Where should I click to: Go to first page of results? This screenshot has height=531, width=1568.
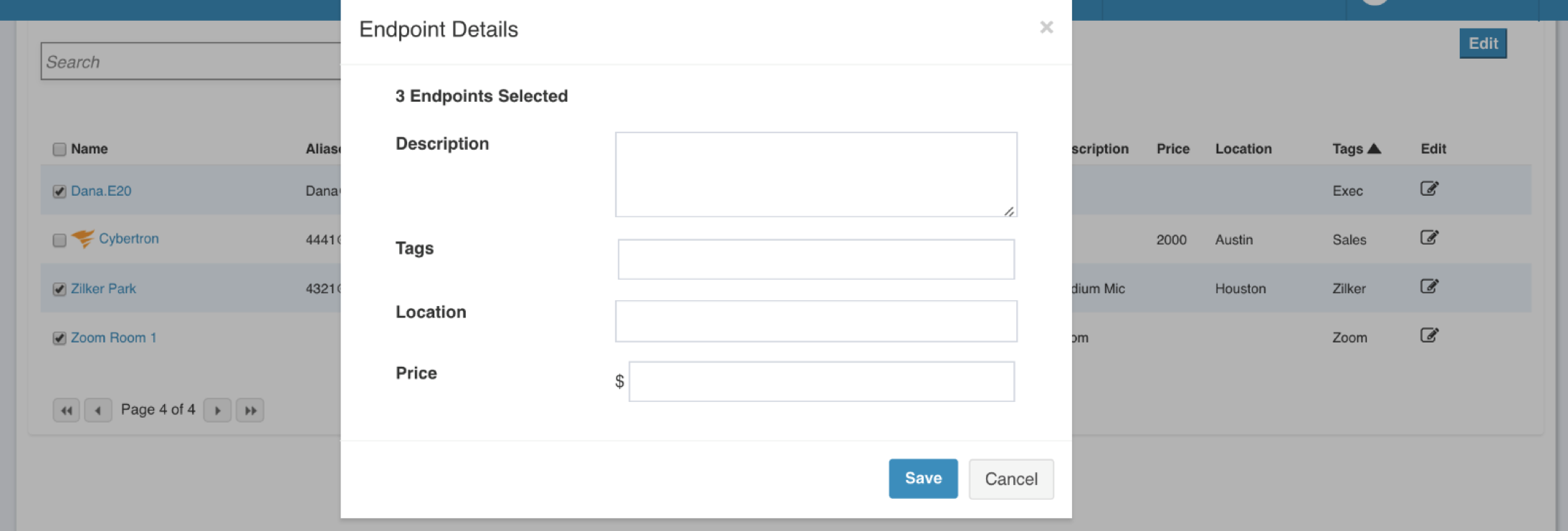(x=67, y=411)
